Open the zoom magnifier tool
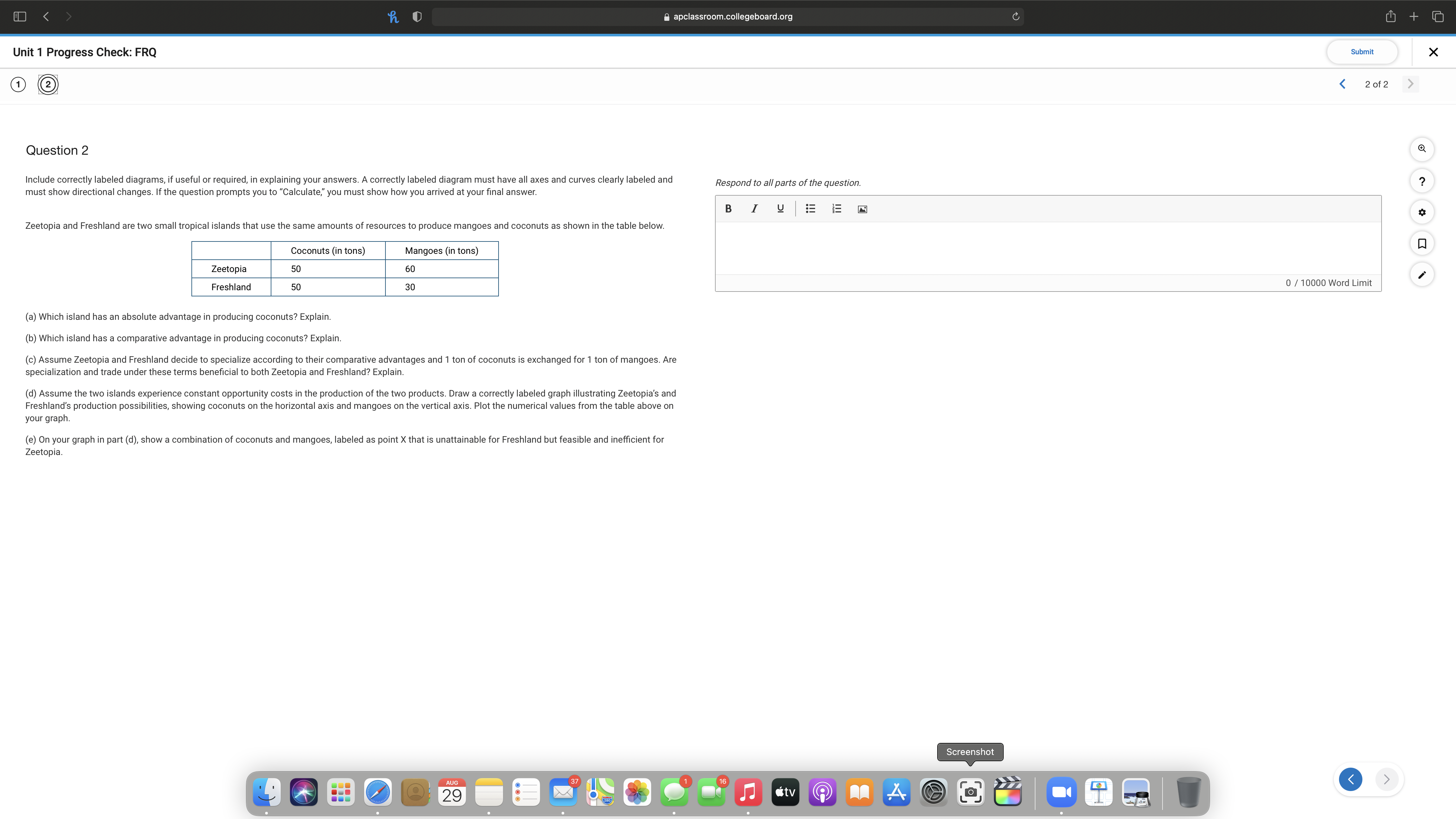The image size is (1456, 819). pos(1422,149)
